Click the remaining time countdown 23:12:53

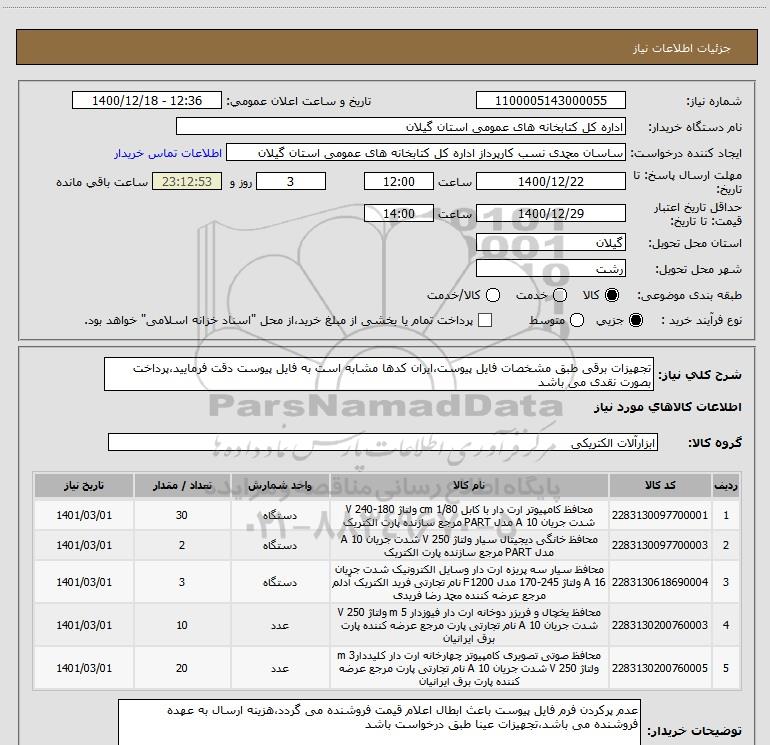tap(187, 181)
